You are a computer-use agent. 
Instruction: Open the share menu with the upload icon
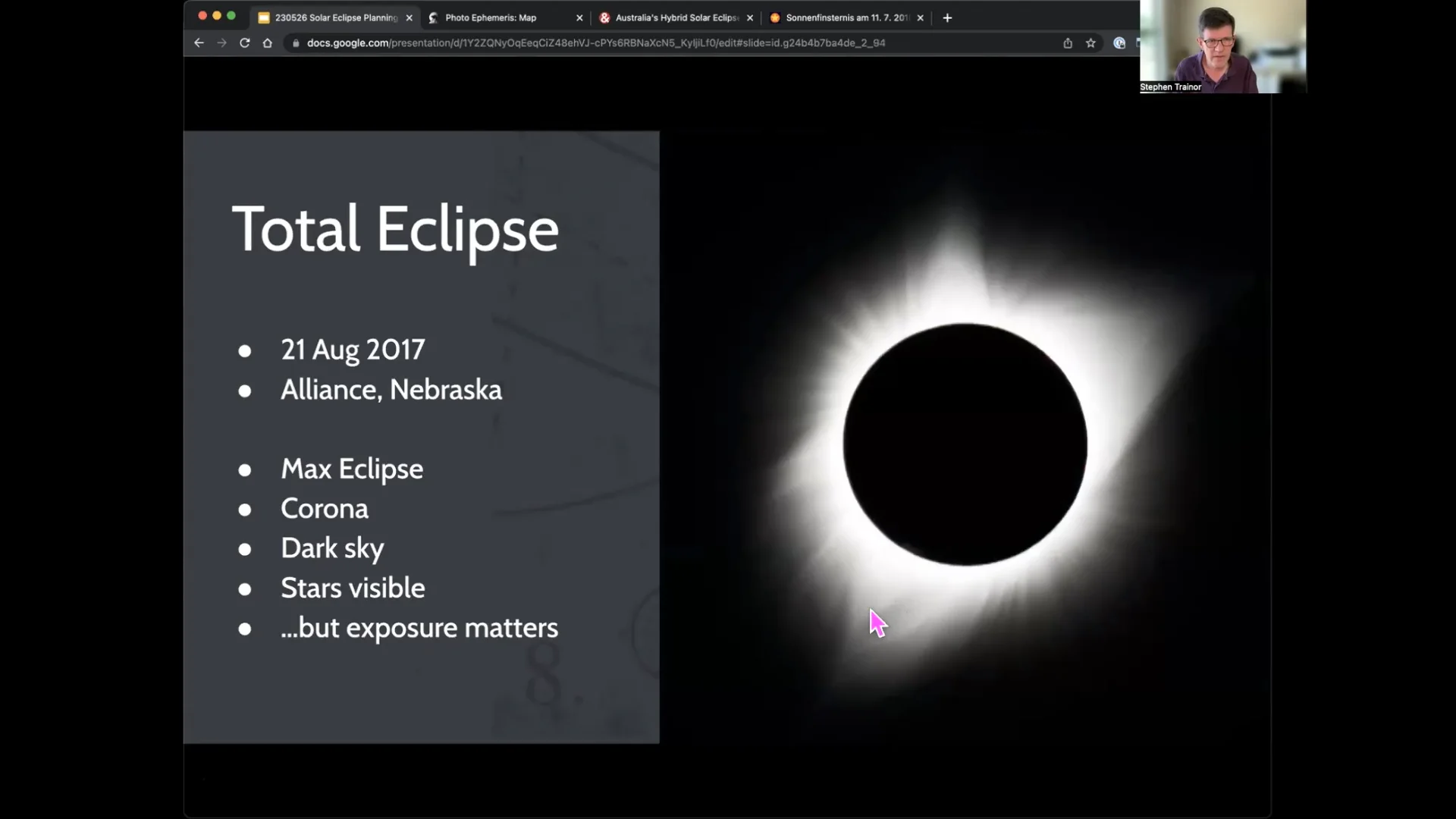(x=1068, y=43)
